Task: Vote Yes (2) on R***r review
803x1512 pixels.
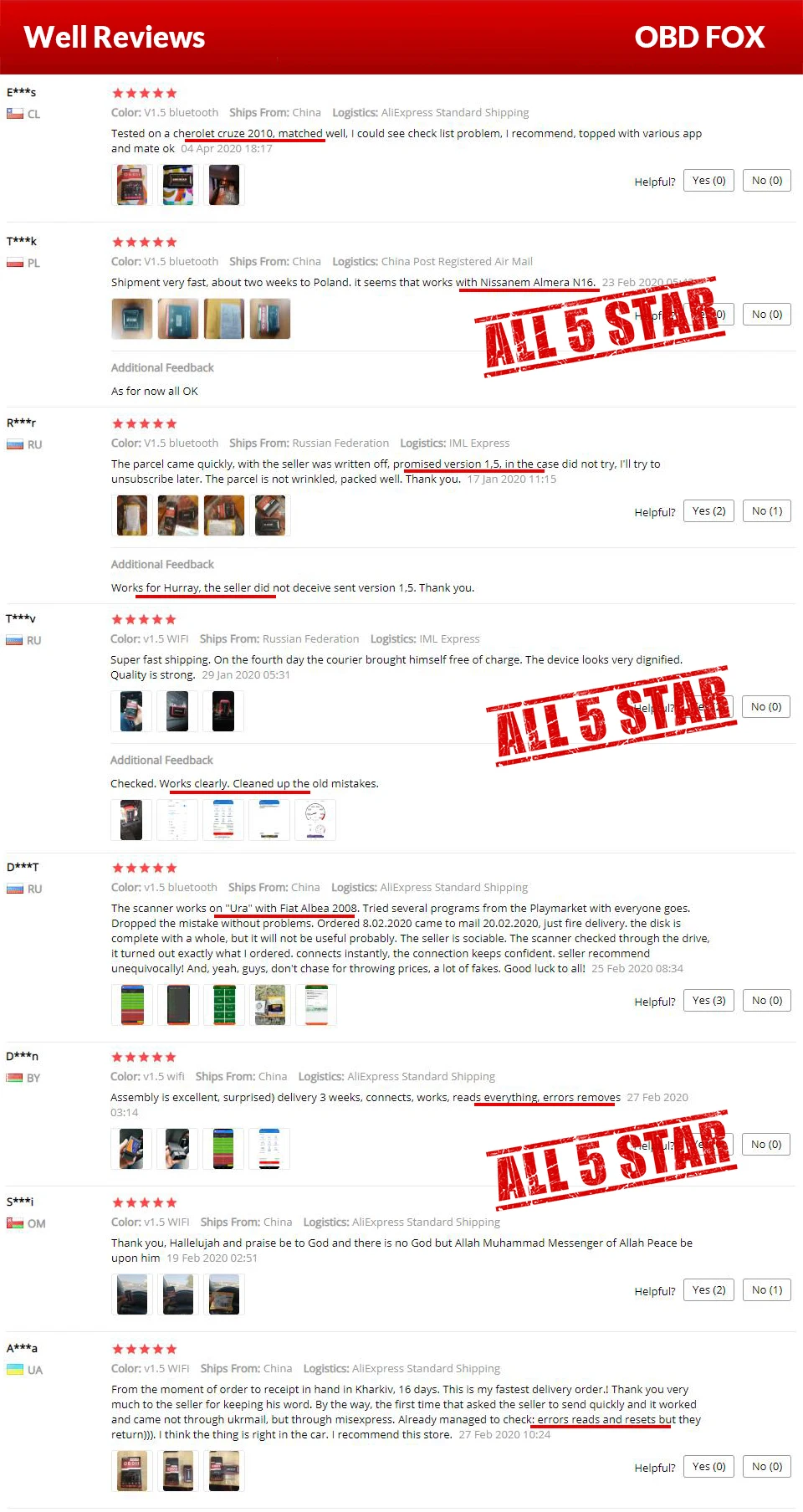Action: (708, 511)
